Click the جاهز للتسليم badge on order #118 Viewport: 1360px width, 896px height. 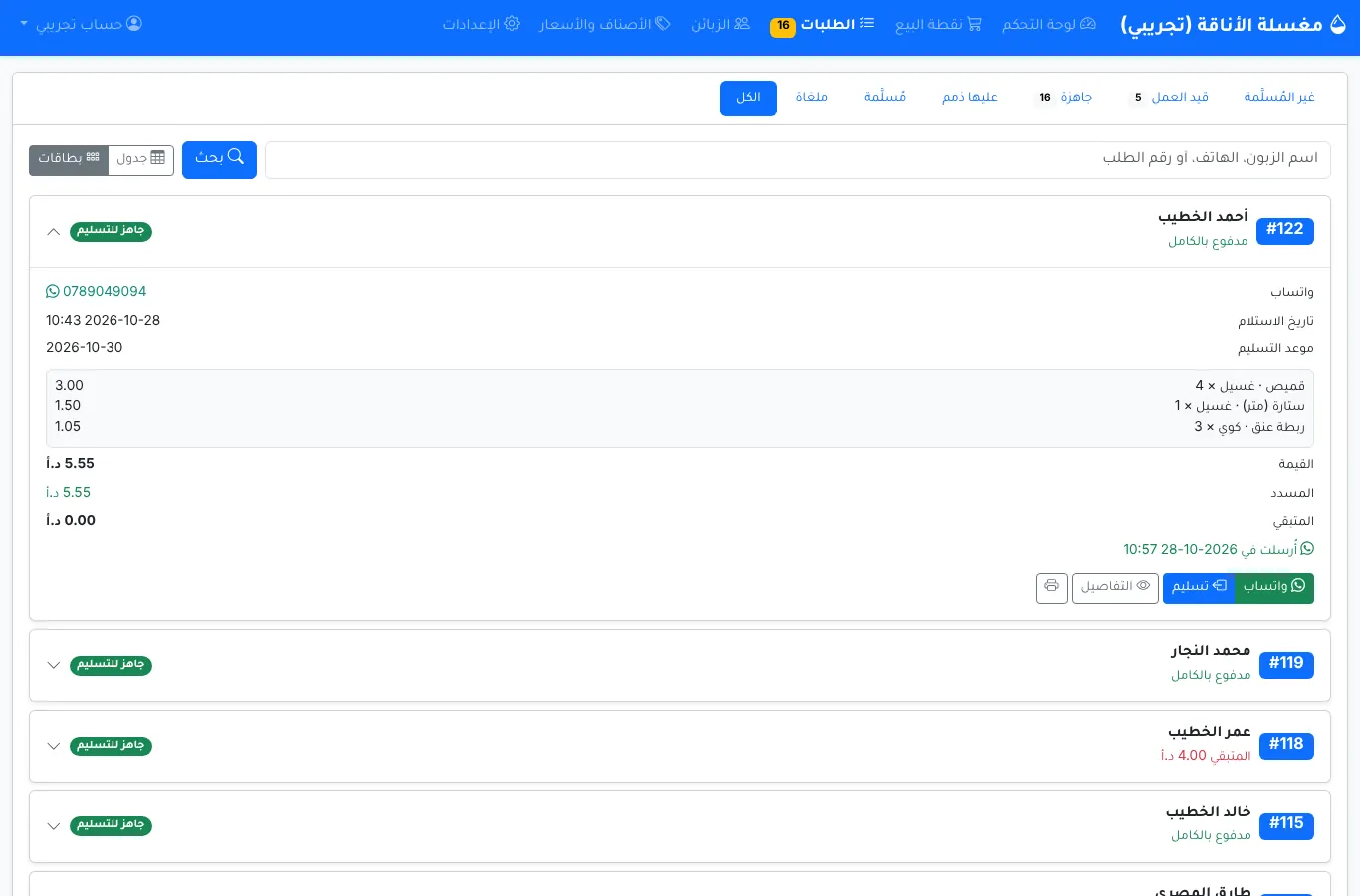(111, 746)
